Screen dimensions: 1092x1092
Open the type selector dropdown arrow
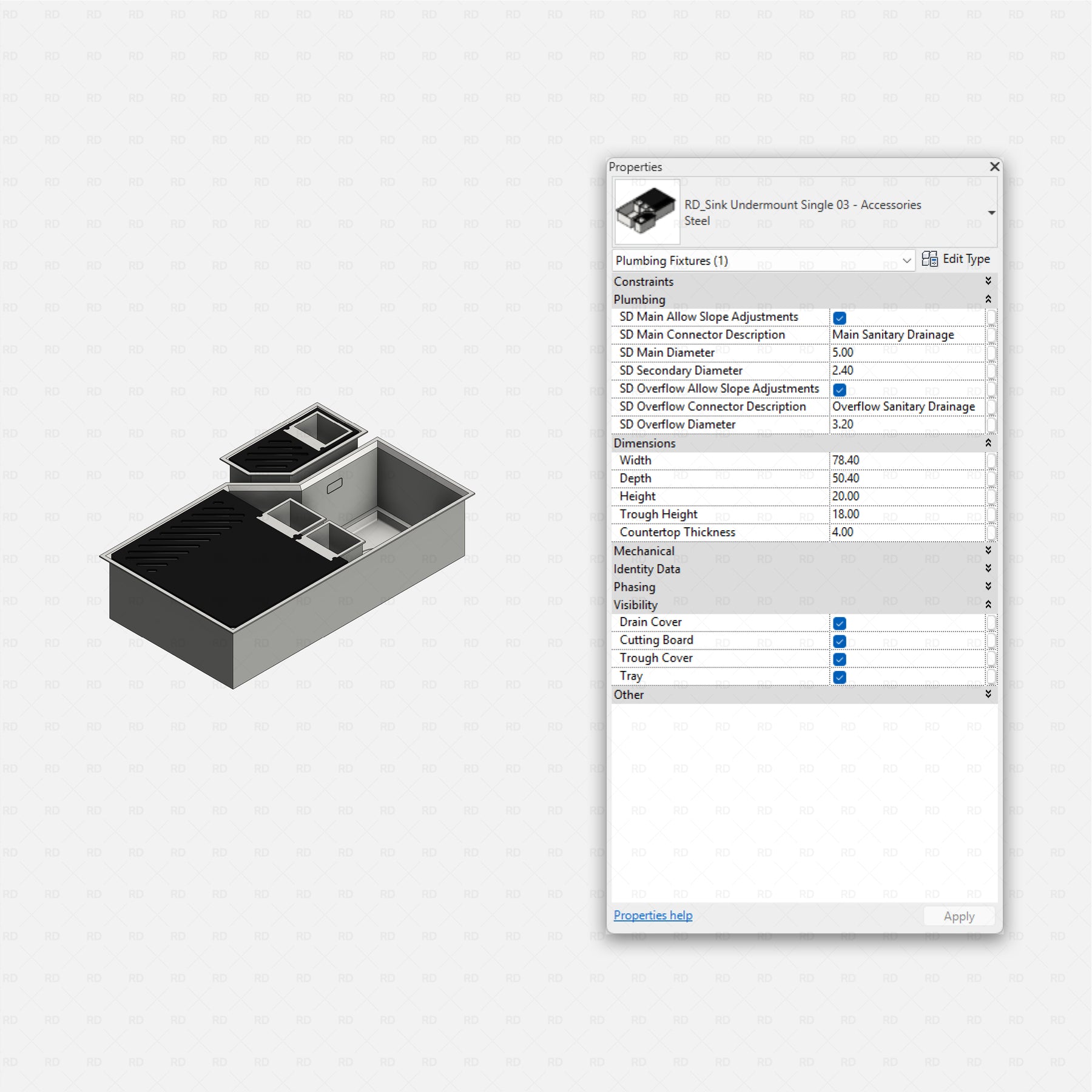(x=991, y=213)
